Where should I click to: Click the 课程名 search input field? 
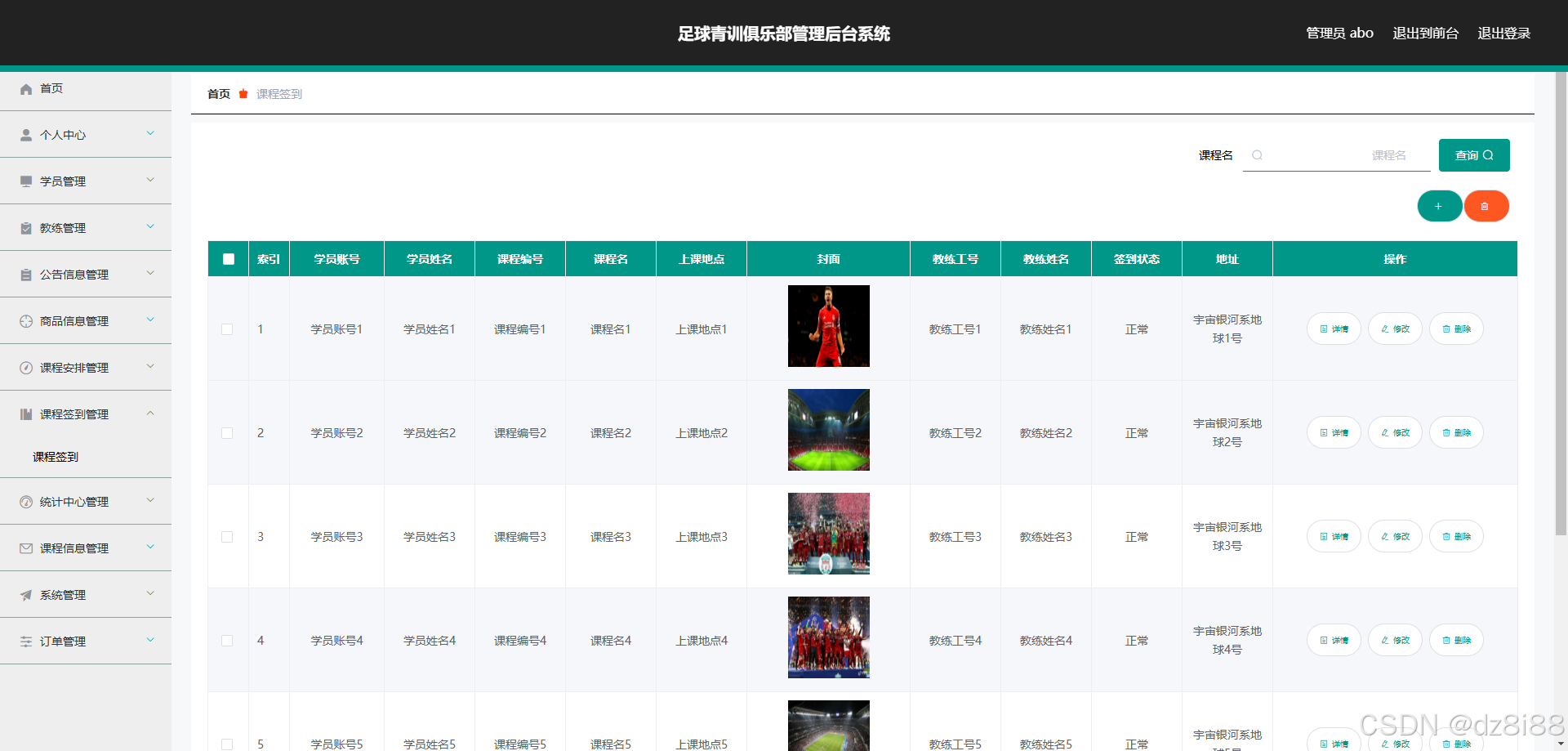1335,154
